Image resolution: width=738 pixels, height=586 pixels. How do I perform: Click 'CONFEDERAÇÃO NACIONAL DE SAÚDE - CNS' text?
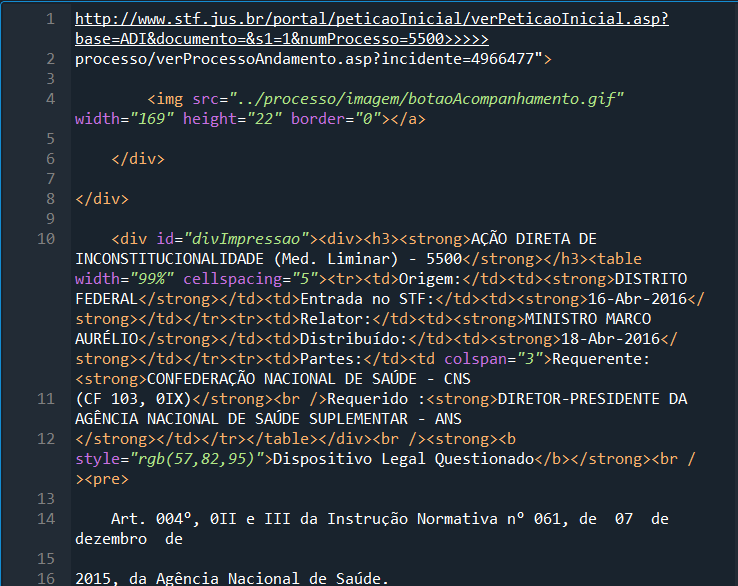tap(309, 379)
